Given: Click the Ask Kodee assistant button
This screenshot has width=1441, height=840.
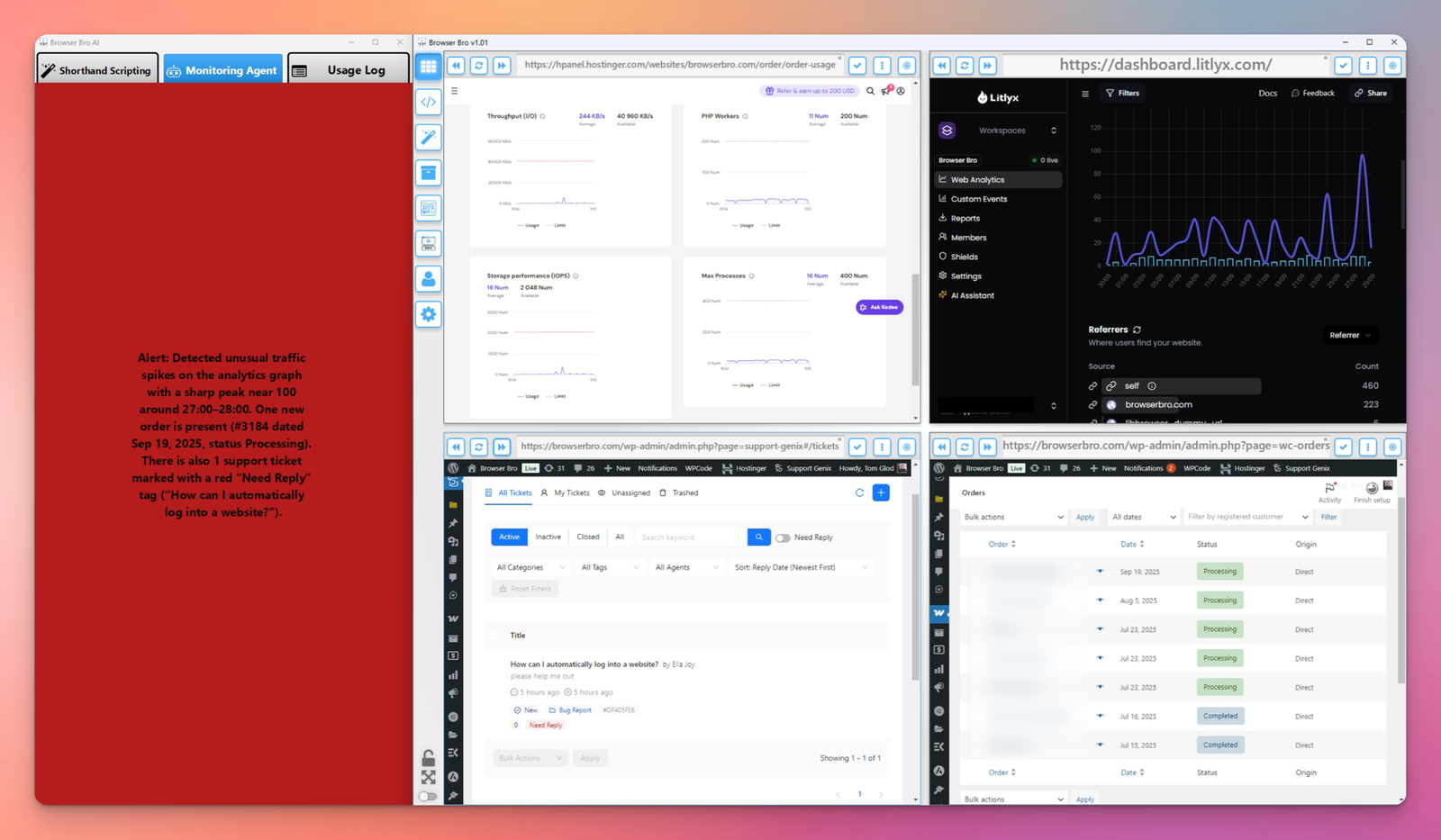Looking at the screenshot, I should tap(879, 307).
